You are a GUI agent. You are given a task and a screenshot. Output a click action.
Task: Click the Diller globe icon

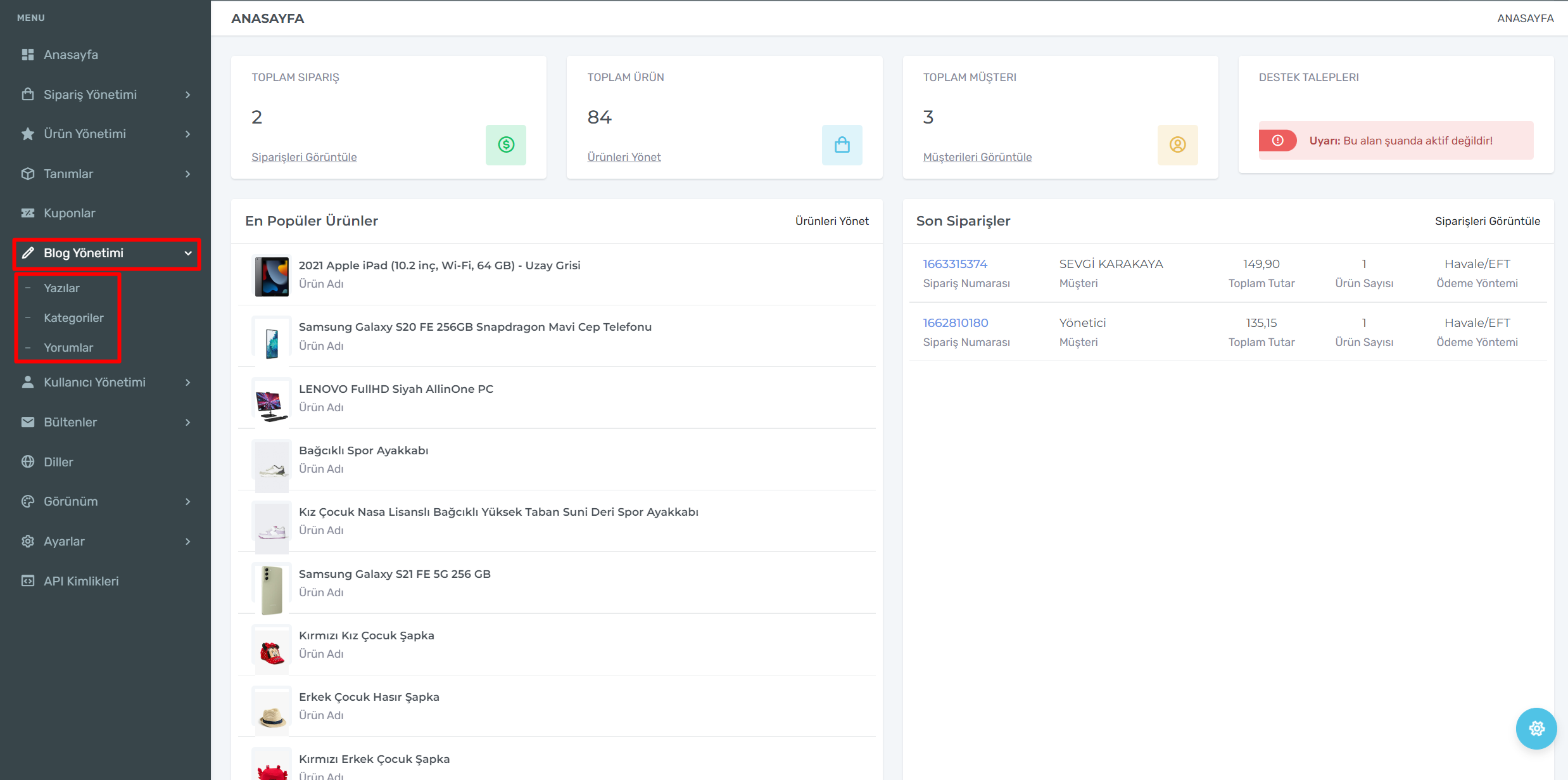28,462
